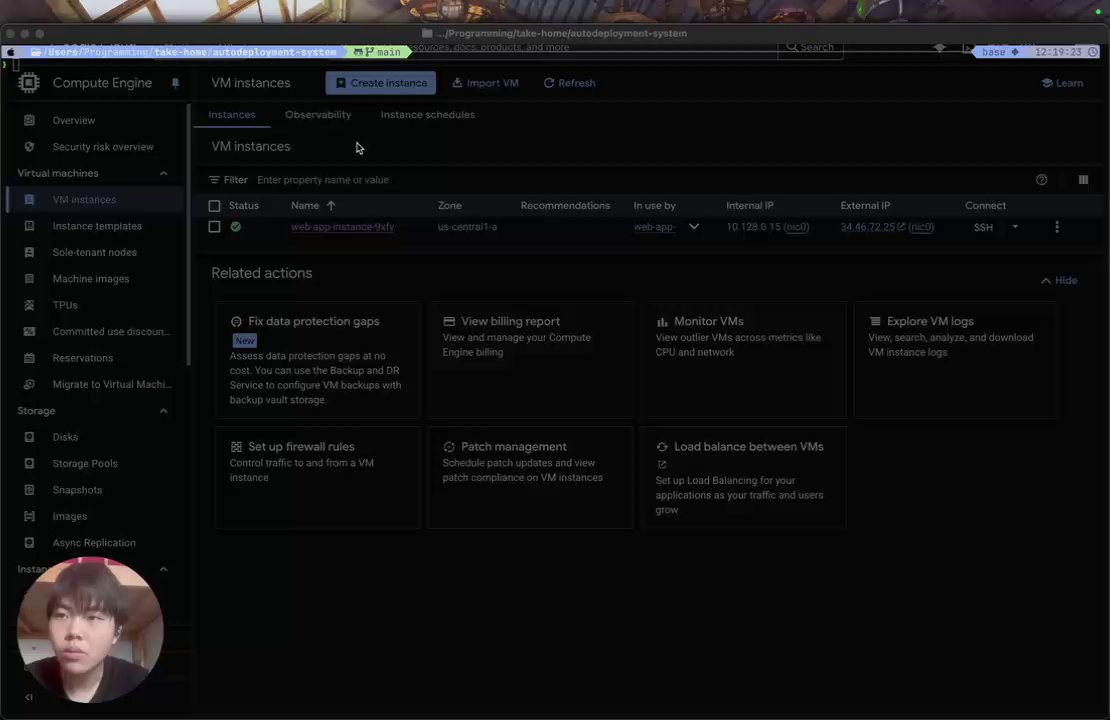The height and width of the screenshot is (720, 1110).
Task: Collapse the sidebar with bottom arrow icon
Action: pyautogui.click(x=29, y=697)
